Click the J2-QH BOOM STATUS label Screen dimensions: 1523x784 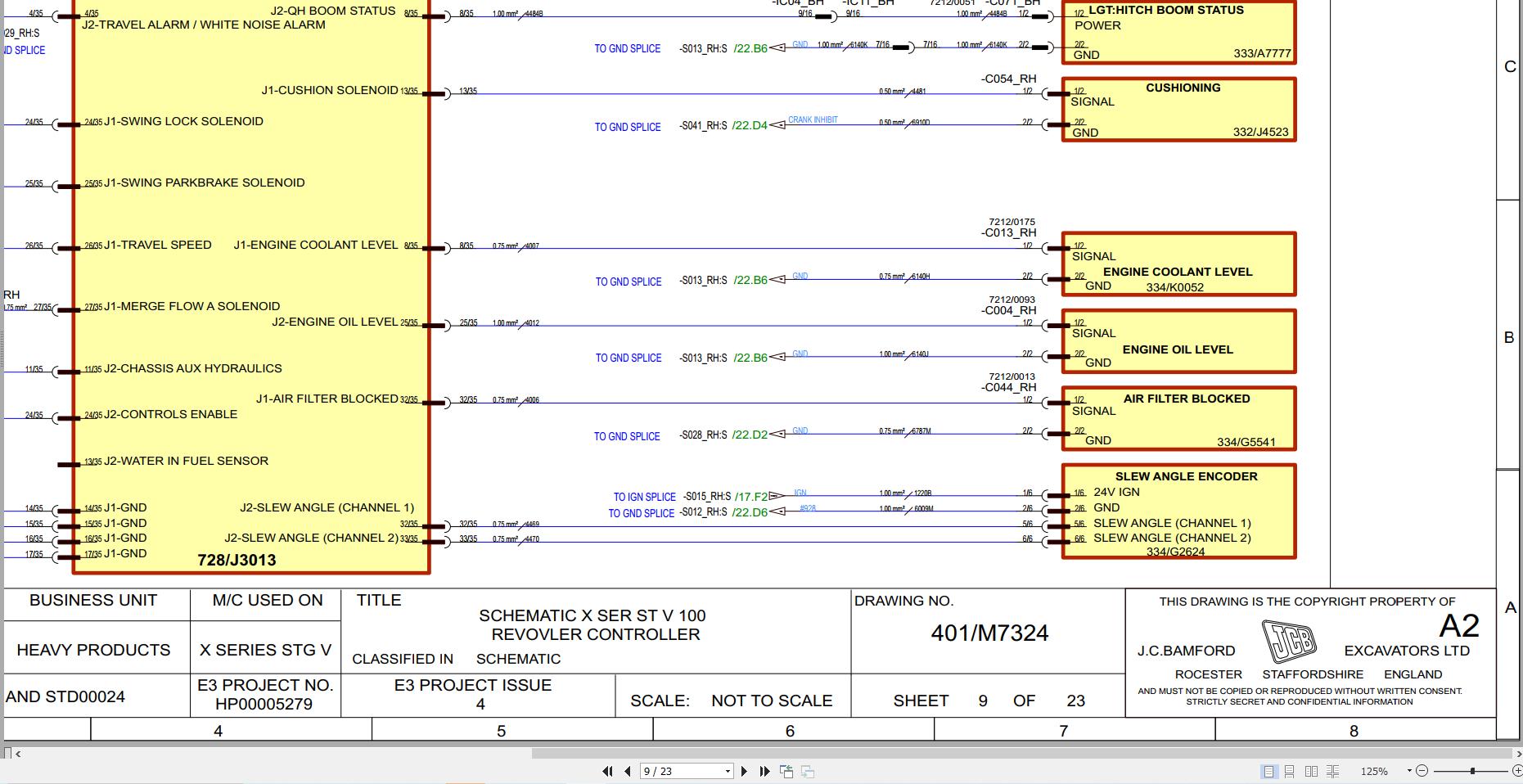[333, 11]
